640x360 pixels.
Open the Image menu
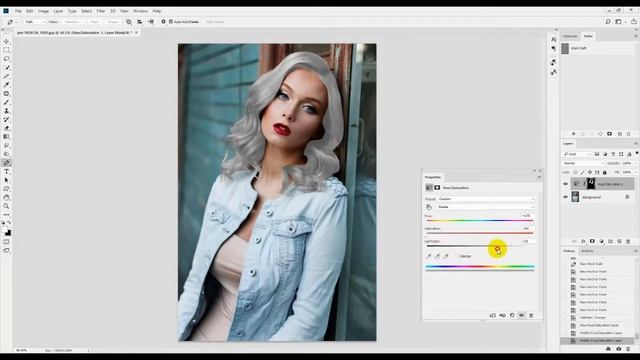click(x=43, y=11)
